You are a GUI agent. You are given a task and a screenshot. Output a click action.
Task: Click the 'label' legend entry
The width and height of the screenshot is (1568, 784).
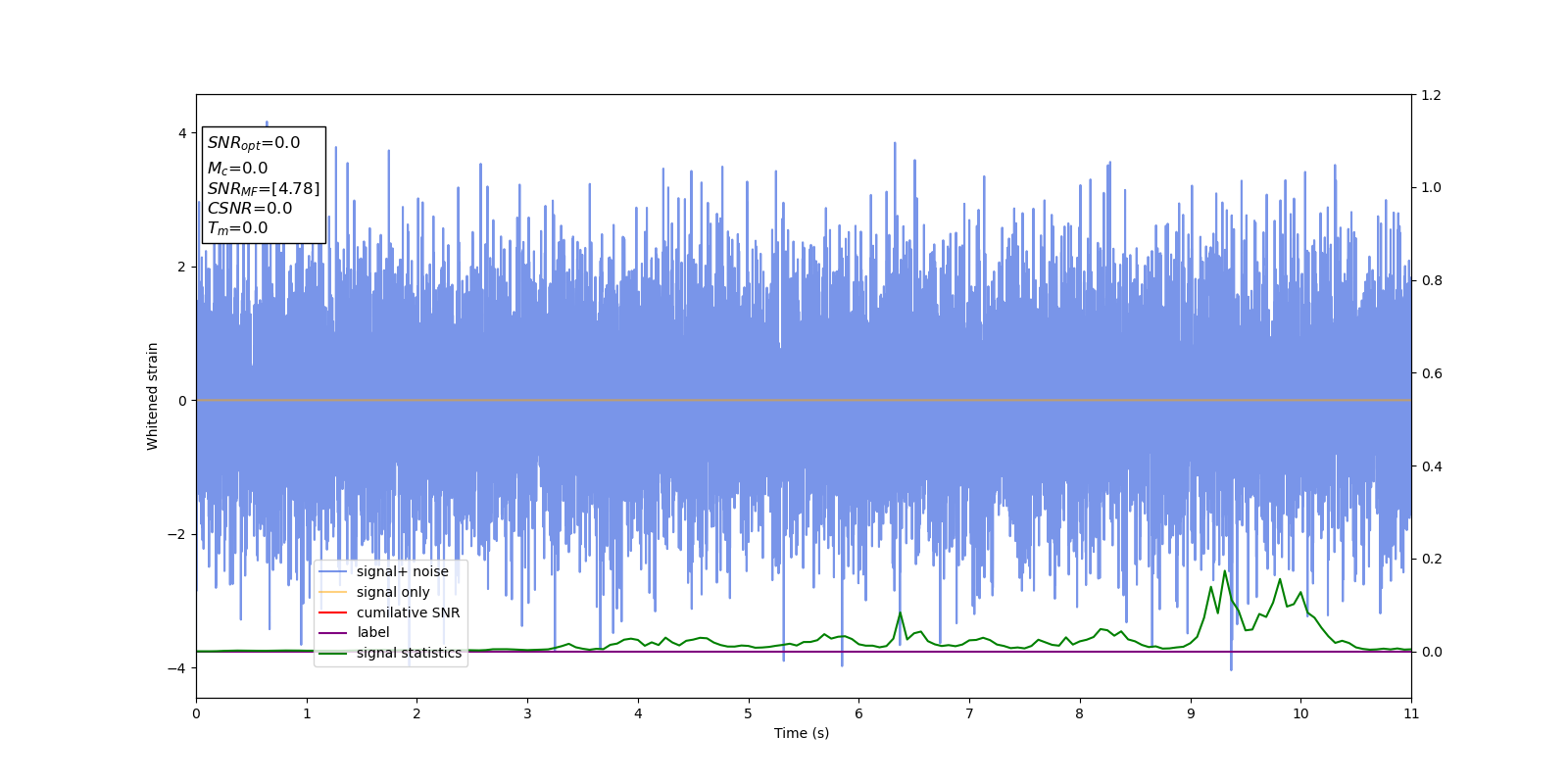tap(354, 633)
